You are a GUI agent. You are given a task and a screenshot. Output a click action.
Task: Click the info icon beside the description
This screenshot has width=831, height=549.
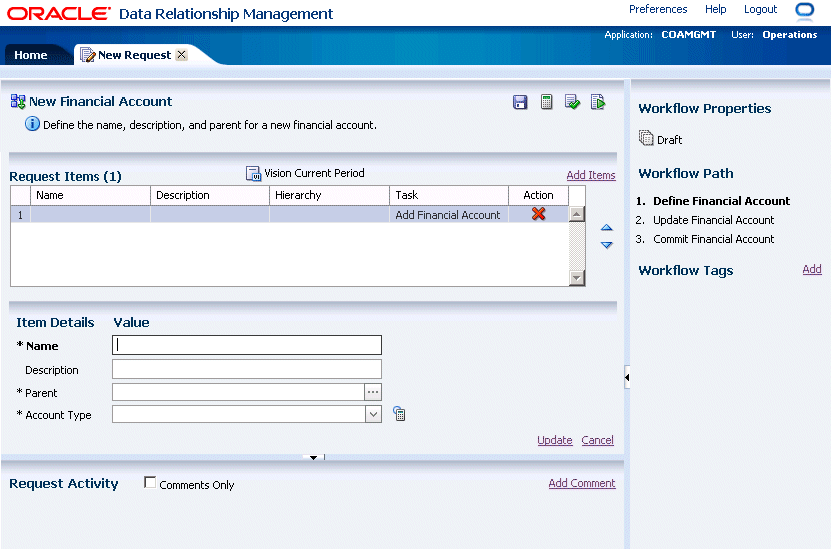[32, 124]
